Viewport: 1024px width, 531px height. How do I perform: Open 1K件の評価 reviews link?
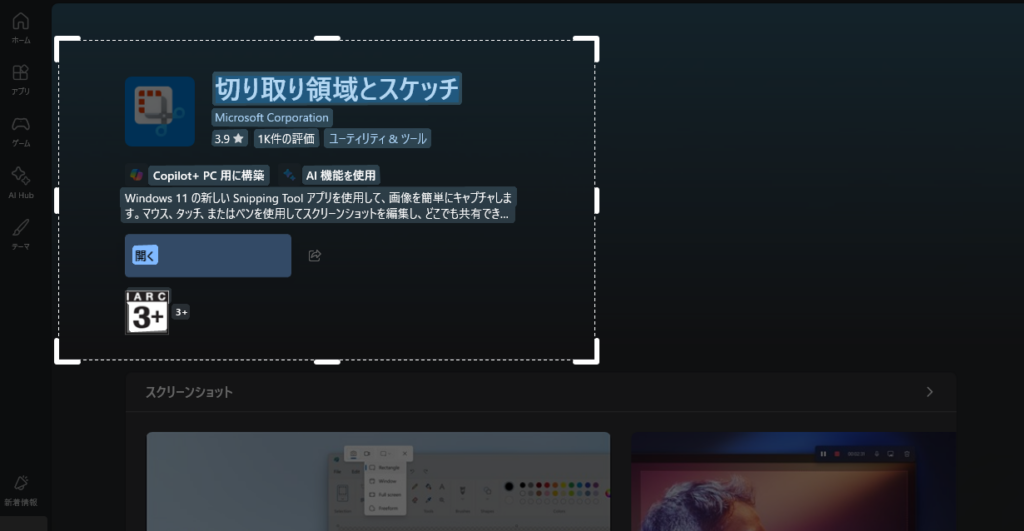point(286,138)
